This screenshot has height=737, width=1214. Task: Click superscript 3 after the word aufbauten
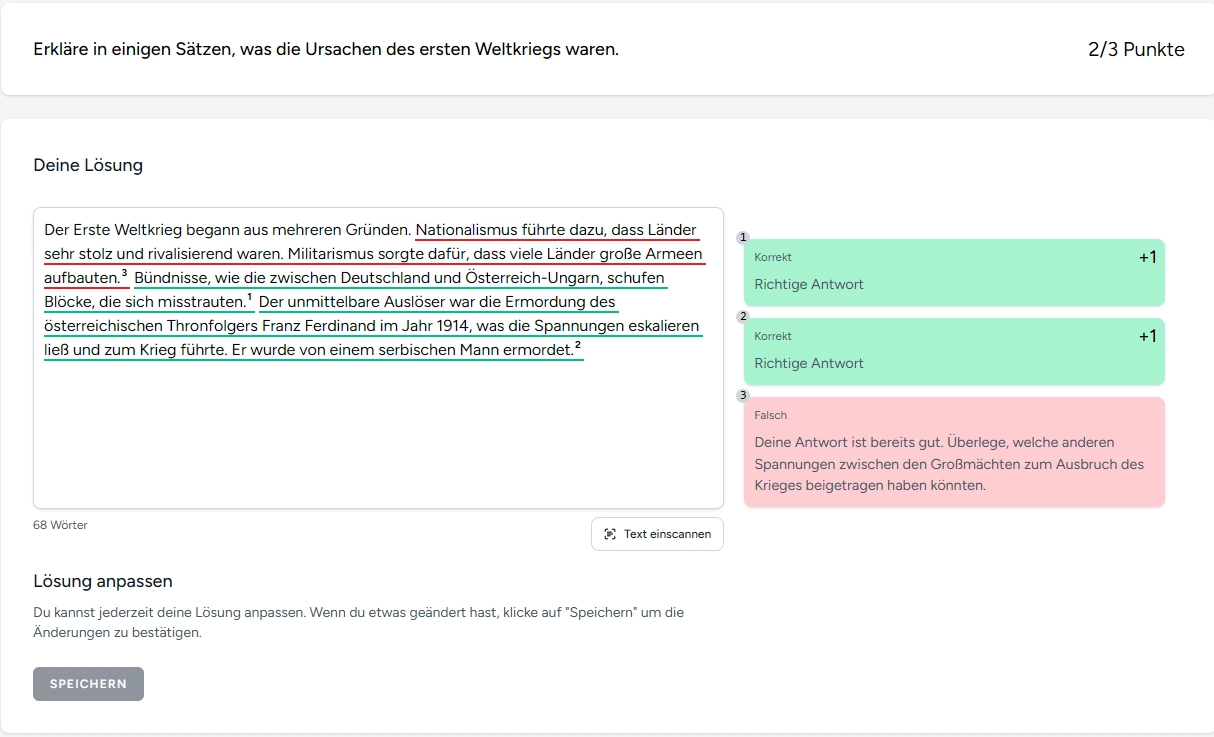coord(124,273)
